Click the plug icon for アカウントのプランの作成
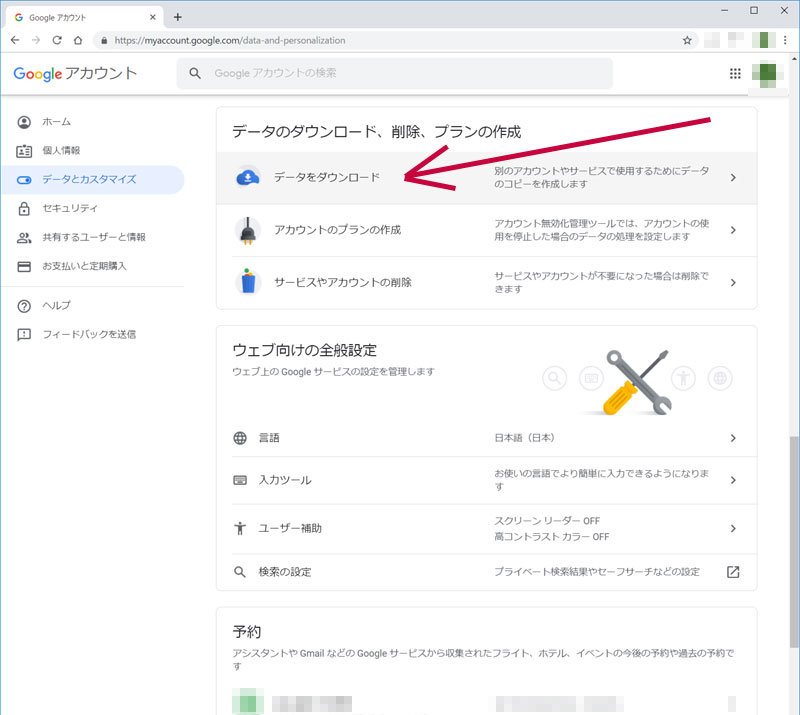Viewport: 800px width, 715px height. click(247, 230)
